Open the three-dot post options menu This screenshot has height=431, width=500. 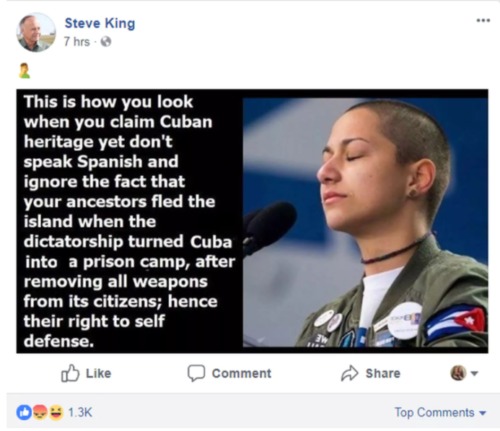[483, 21]
